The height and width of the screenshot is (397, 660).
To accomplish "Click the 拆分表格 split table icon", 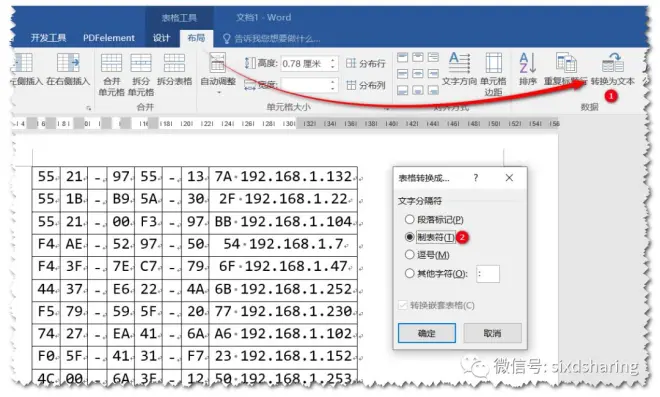I will tap(174, 63).
